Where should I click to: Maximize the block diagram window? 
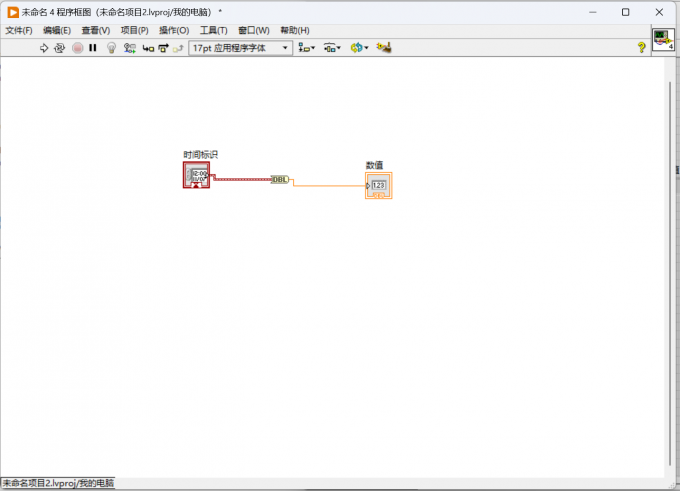click(625, 12)
